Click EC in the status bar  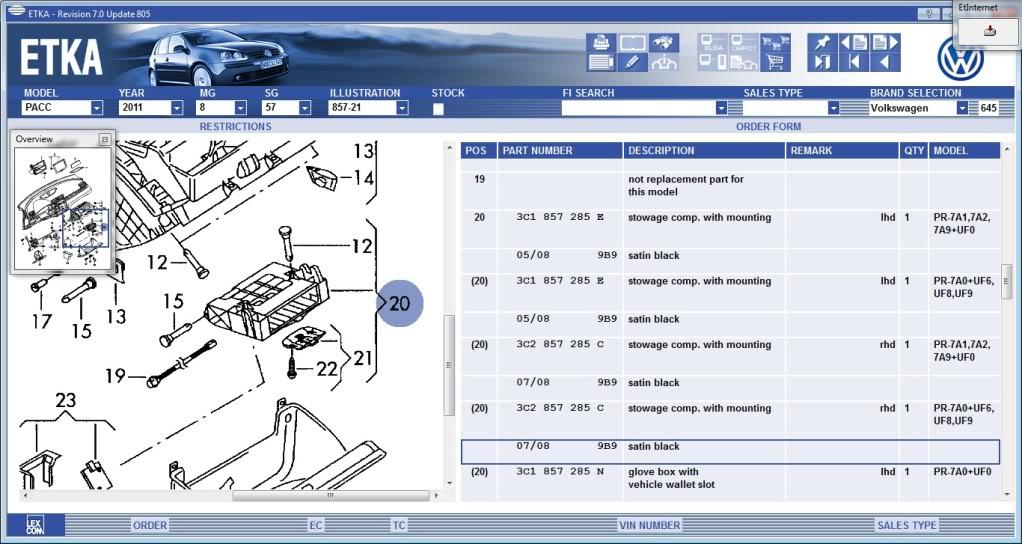[316, 525]
